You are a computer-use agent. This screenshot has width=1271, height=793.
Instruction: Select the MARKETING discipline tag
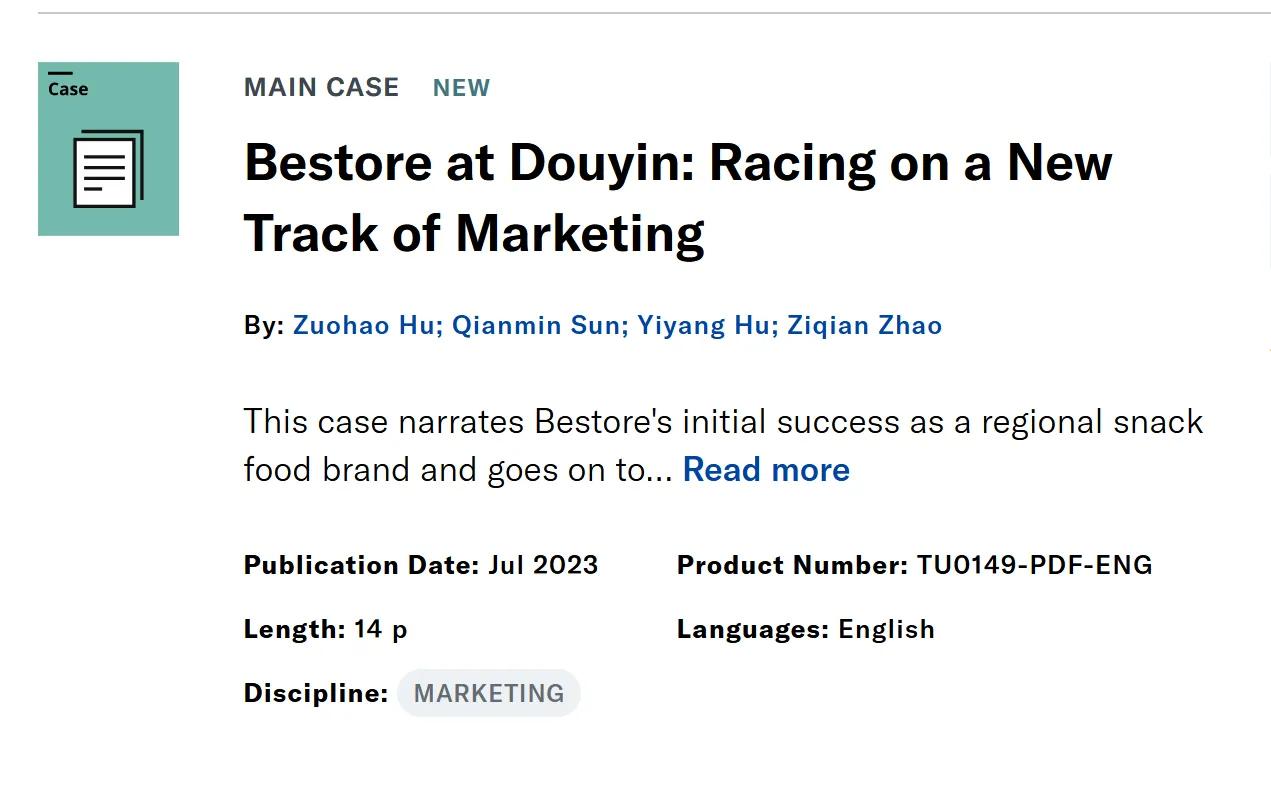(x=489, y=693)
